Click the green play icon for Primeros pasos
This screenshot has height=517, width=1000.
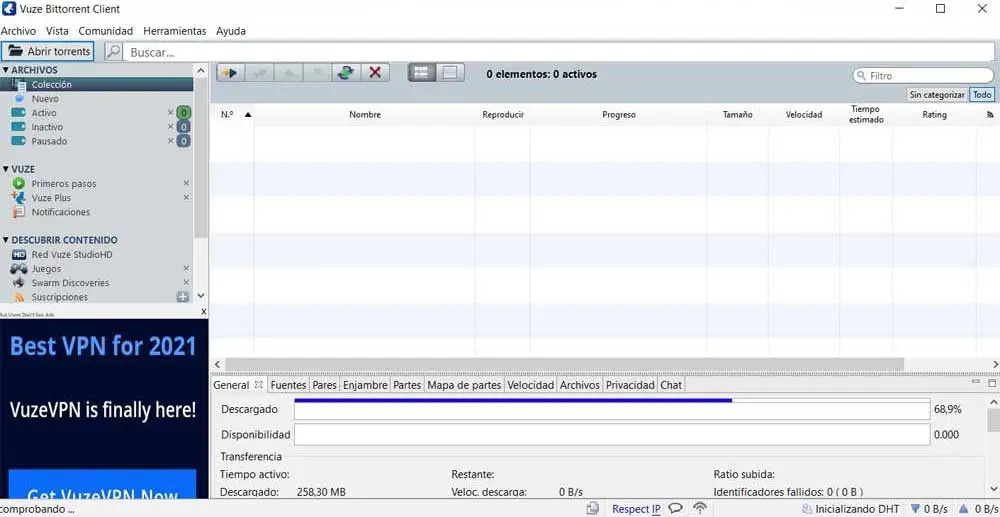pyautogui.click(x=18, y=184)
